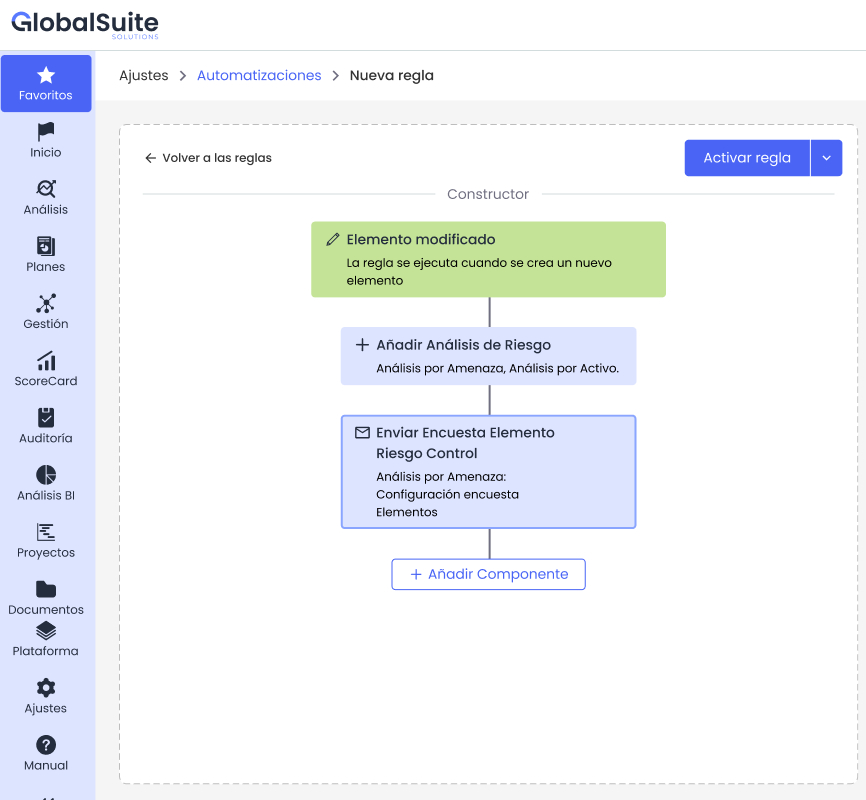
Task: Click the plus icon on Añadir Análisis de Riesgo
Action: point(362,345)
